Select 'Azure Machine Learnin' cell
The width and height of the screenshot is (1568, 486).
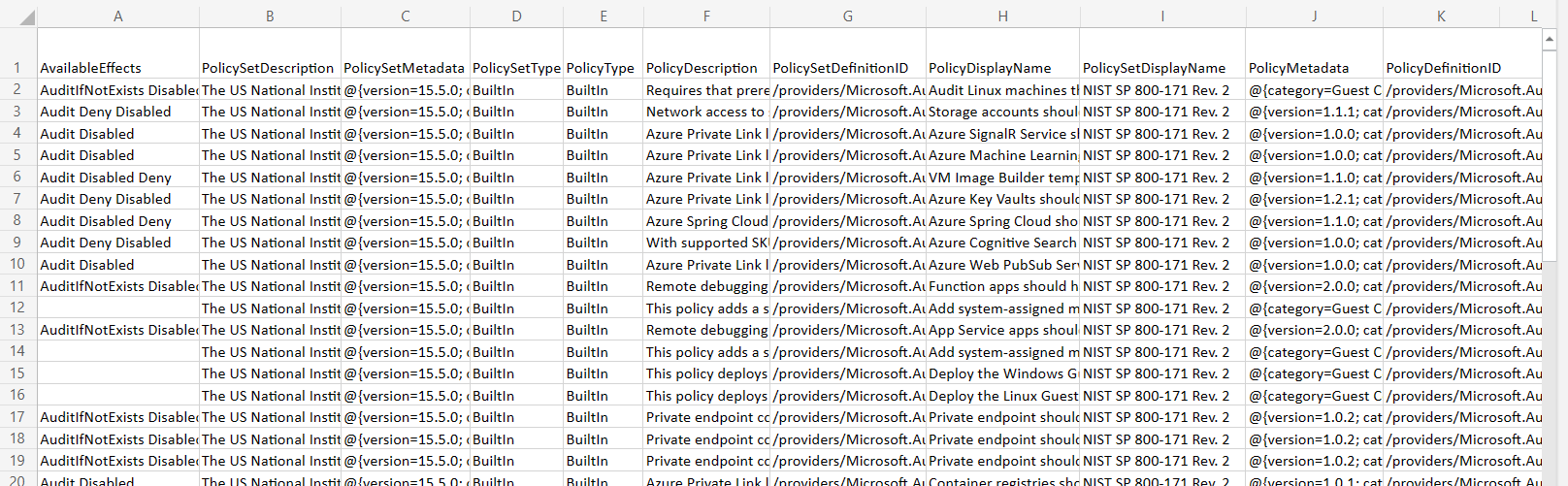tap(1002, 155)
